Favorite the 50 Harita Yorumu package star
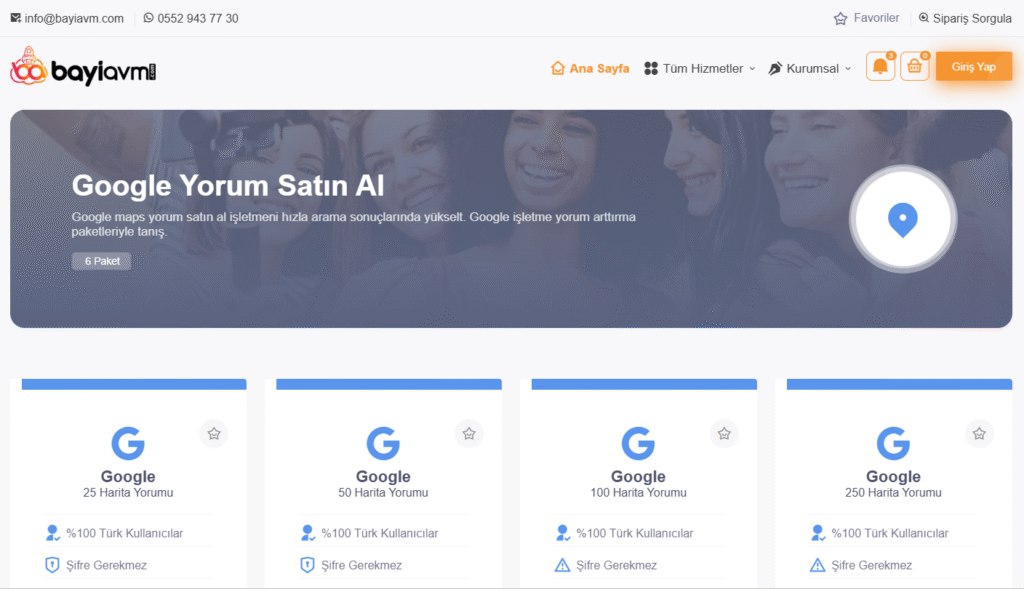Viewport: 1024px width, 589px height. click(468, 433)
